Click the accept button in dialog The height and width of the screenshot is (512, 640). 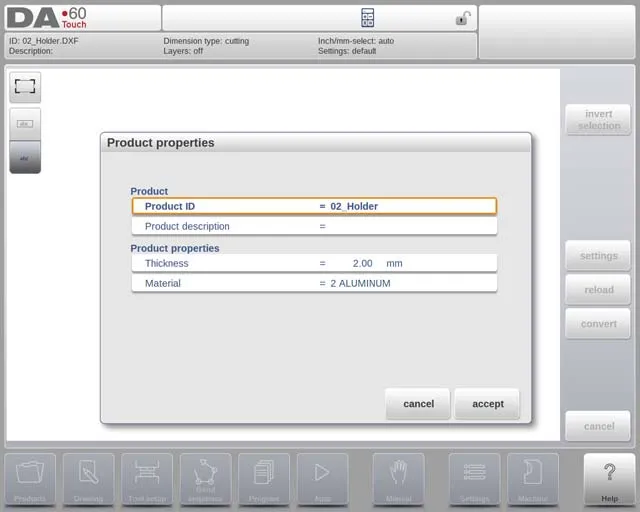coord(487,404)
